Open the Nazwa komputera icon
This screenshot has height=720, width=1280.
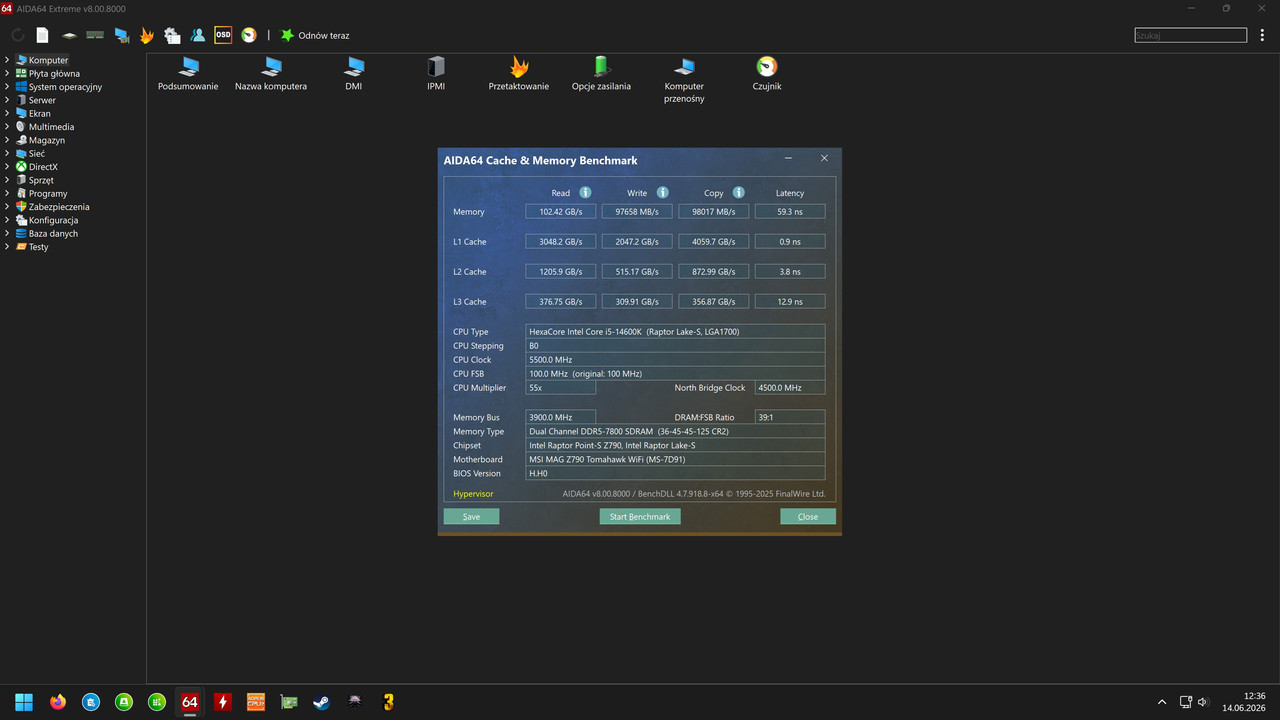coord(271,74)
